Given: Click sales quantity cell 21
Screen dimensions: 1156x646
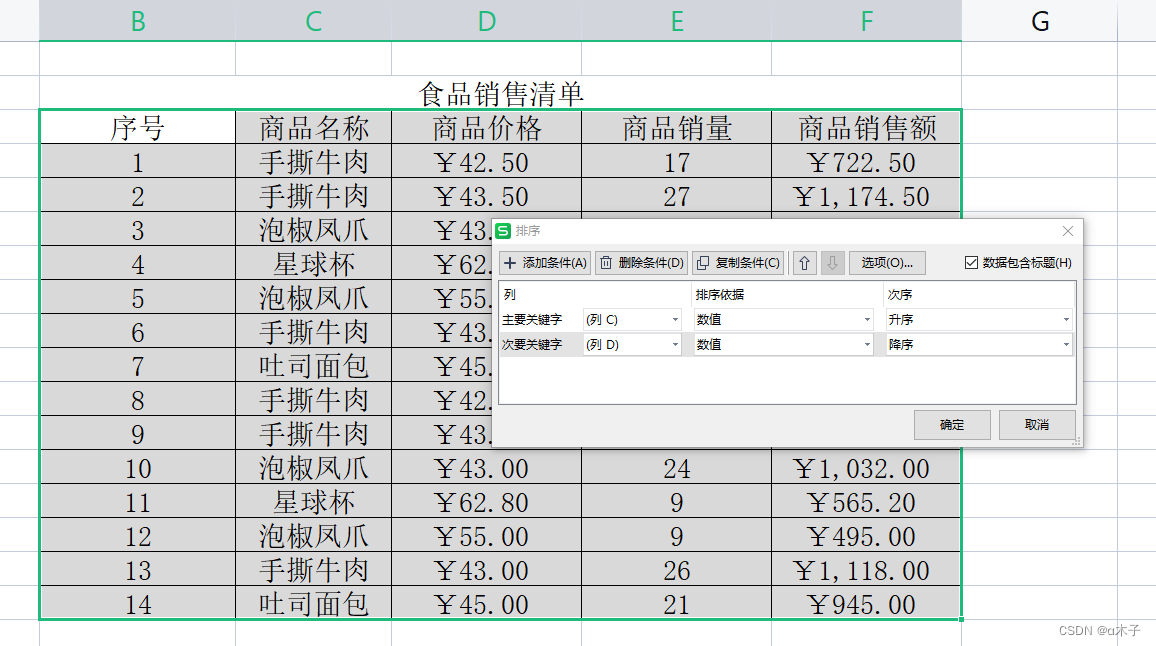Looking at the screenshot, I should [677, 603].
